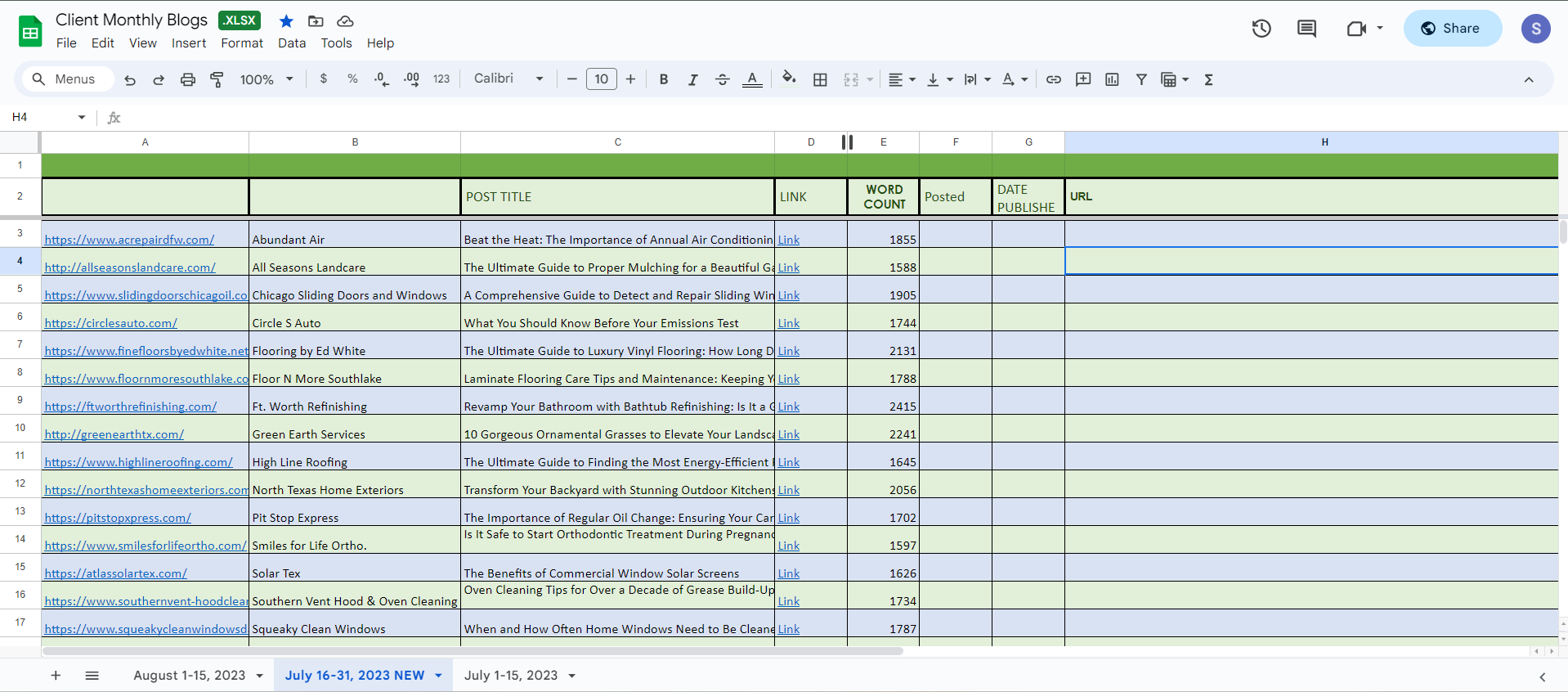
Task: Create a filter with funnel icon
Action: pyautogui.click(x=1141, y=79)
